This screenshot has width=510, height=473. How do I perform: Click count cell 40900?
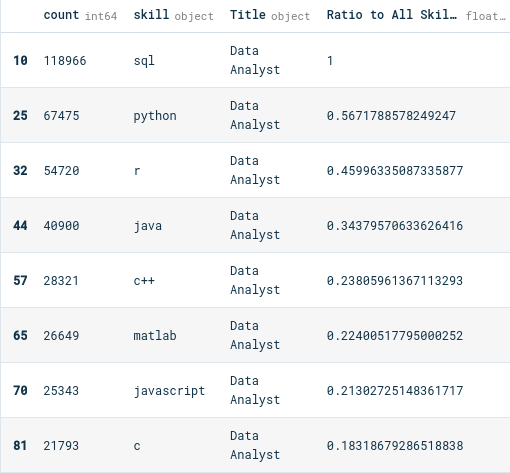[61, 226]
